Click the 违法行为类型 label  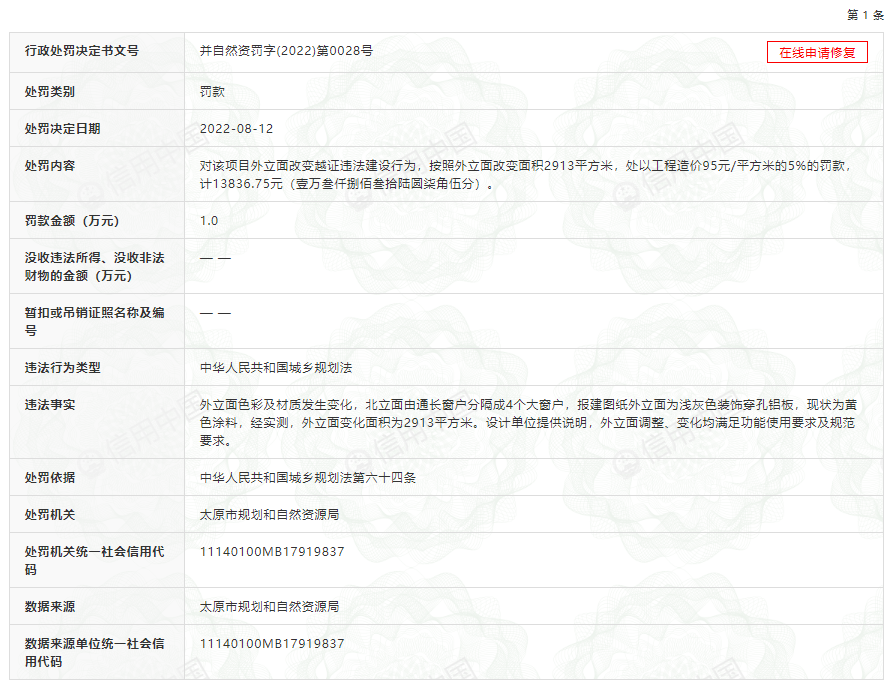click(x=62, y=368)
